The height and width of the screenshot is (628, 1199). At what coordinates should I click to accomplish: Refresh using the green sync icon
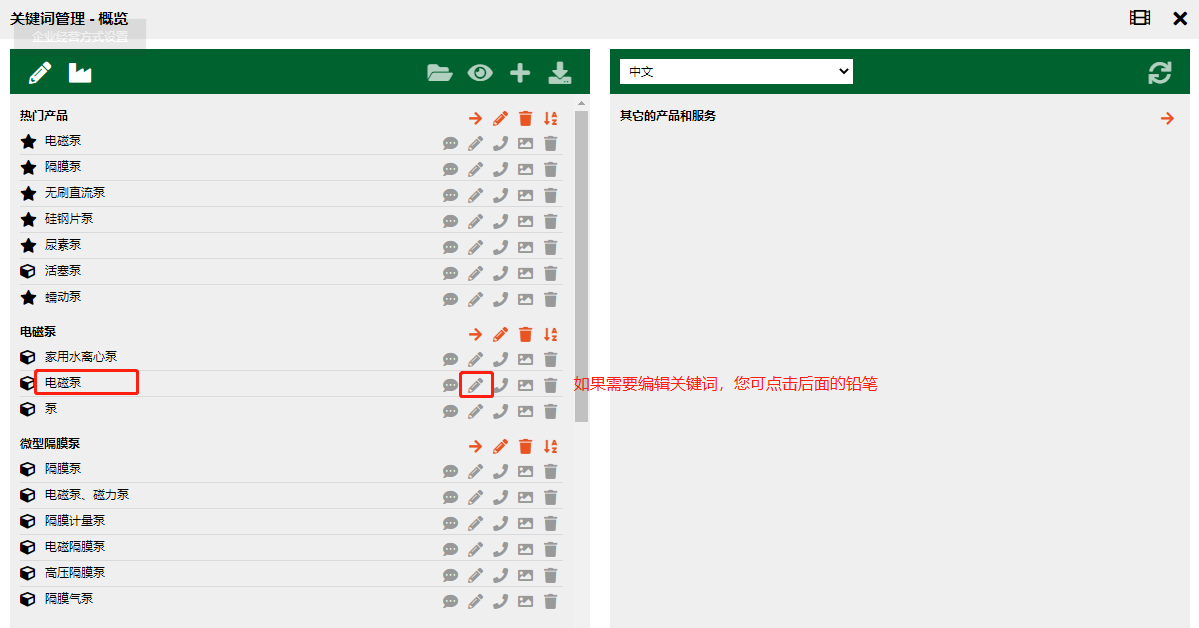coord(1159,73)
